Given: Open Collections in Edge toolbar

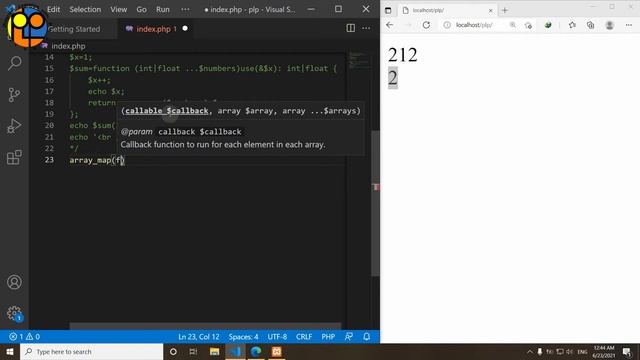Looking at the screenshot, I should [591, 25].
